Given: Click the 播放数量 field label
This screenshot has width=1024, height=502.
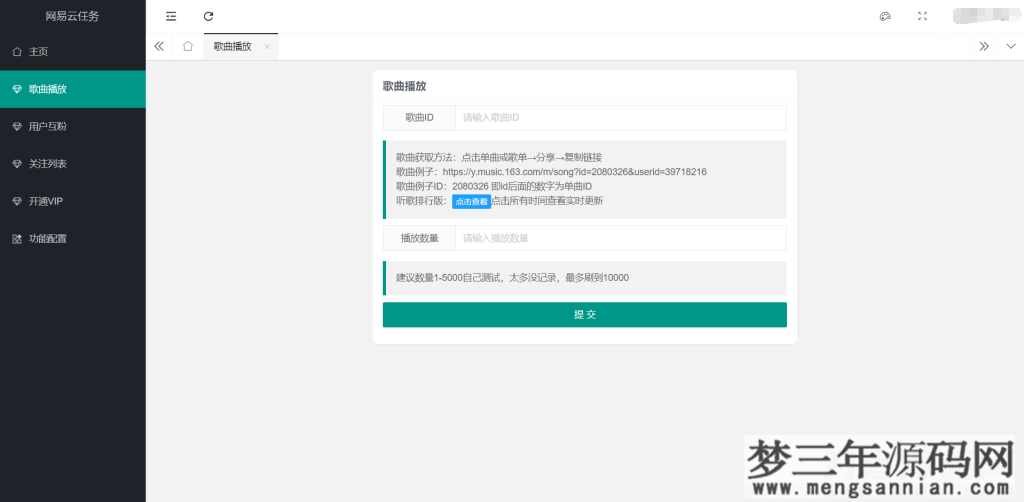Looking at the screenshot, I should pos(419,238).
